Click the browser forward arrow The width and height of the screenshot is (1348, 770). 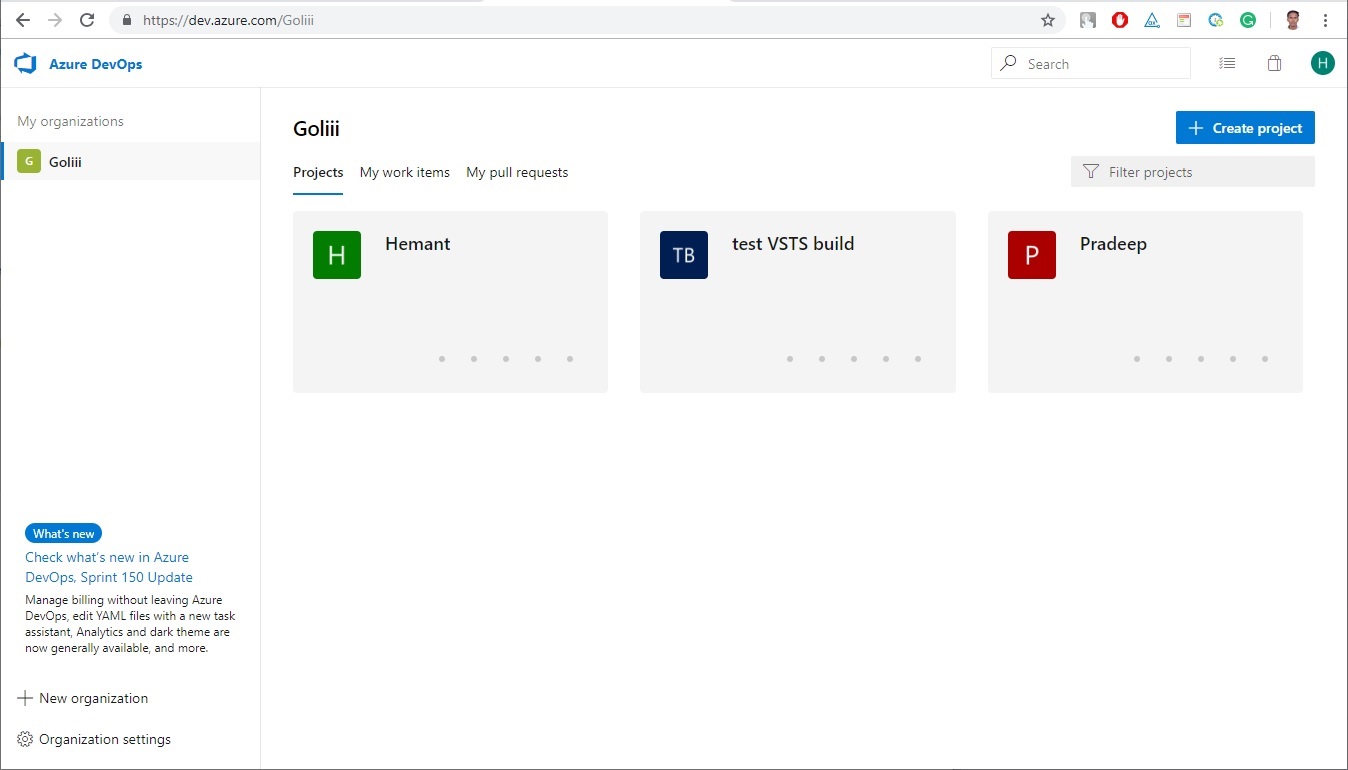click(x=55, y=20)
